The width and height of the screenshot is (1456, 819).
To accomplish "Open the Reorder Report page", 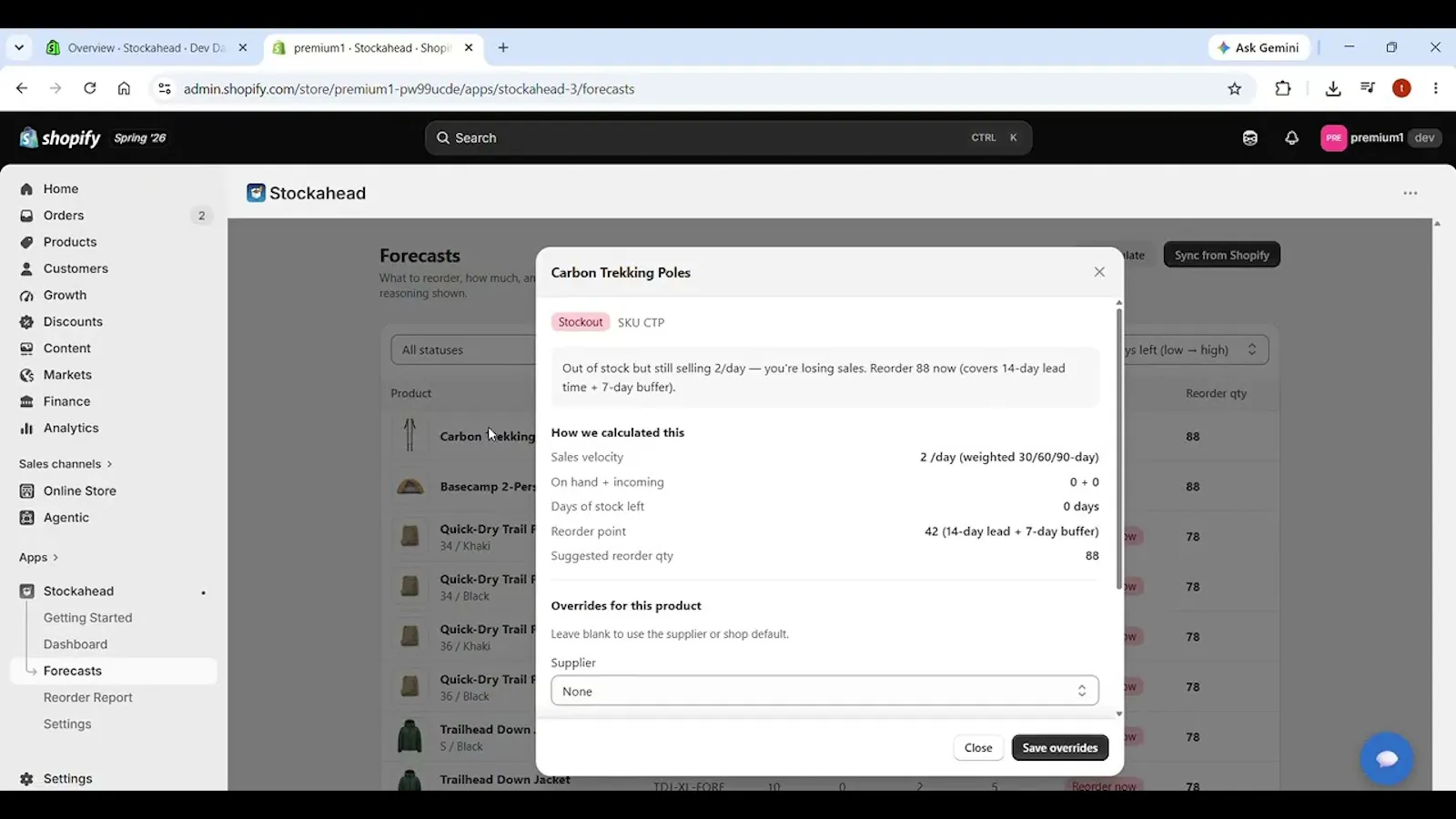I will click(87, 697).
